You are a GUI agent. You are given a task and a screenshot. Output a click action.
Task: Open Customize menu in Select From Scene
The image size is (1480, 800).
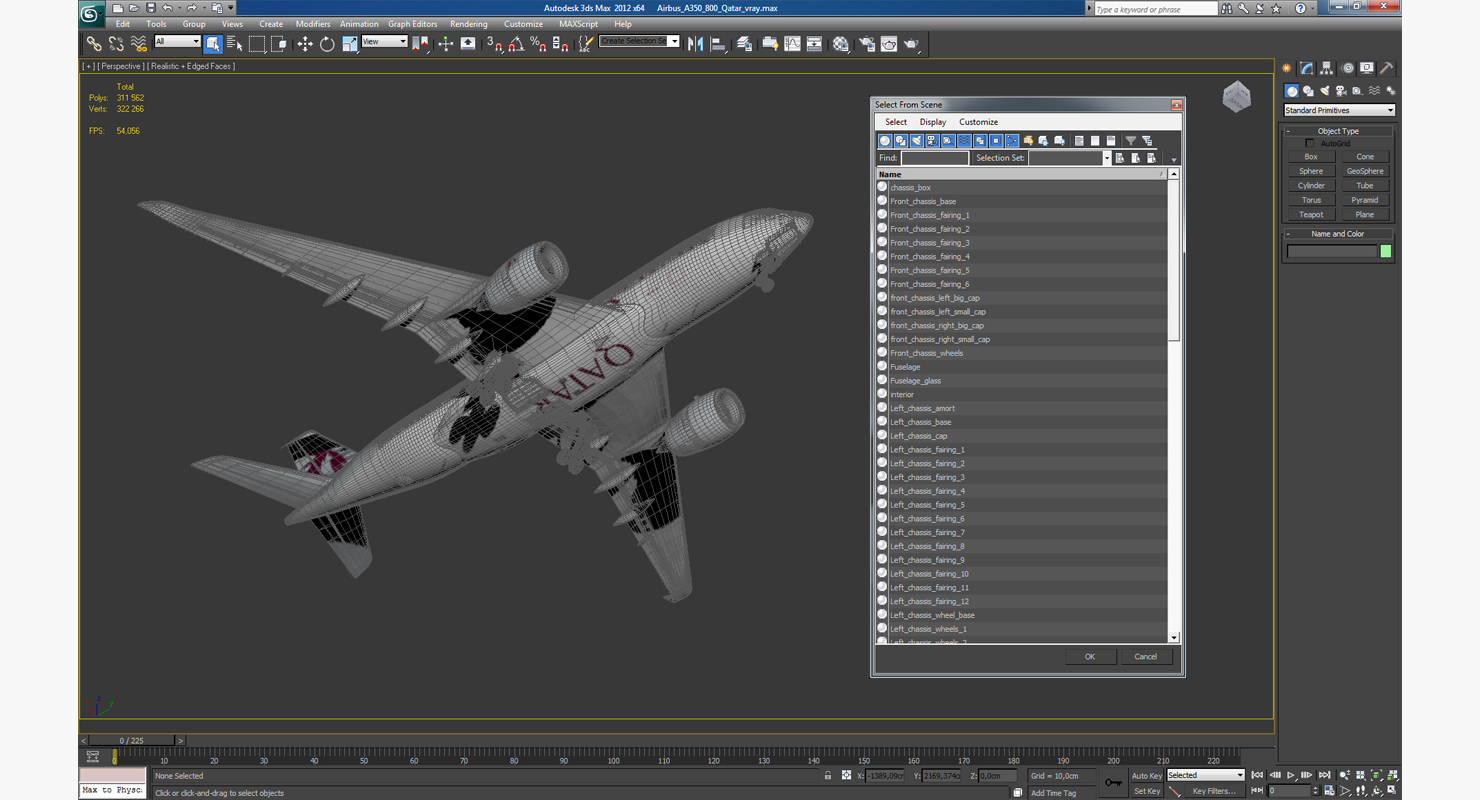click(x=978, y=122)
